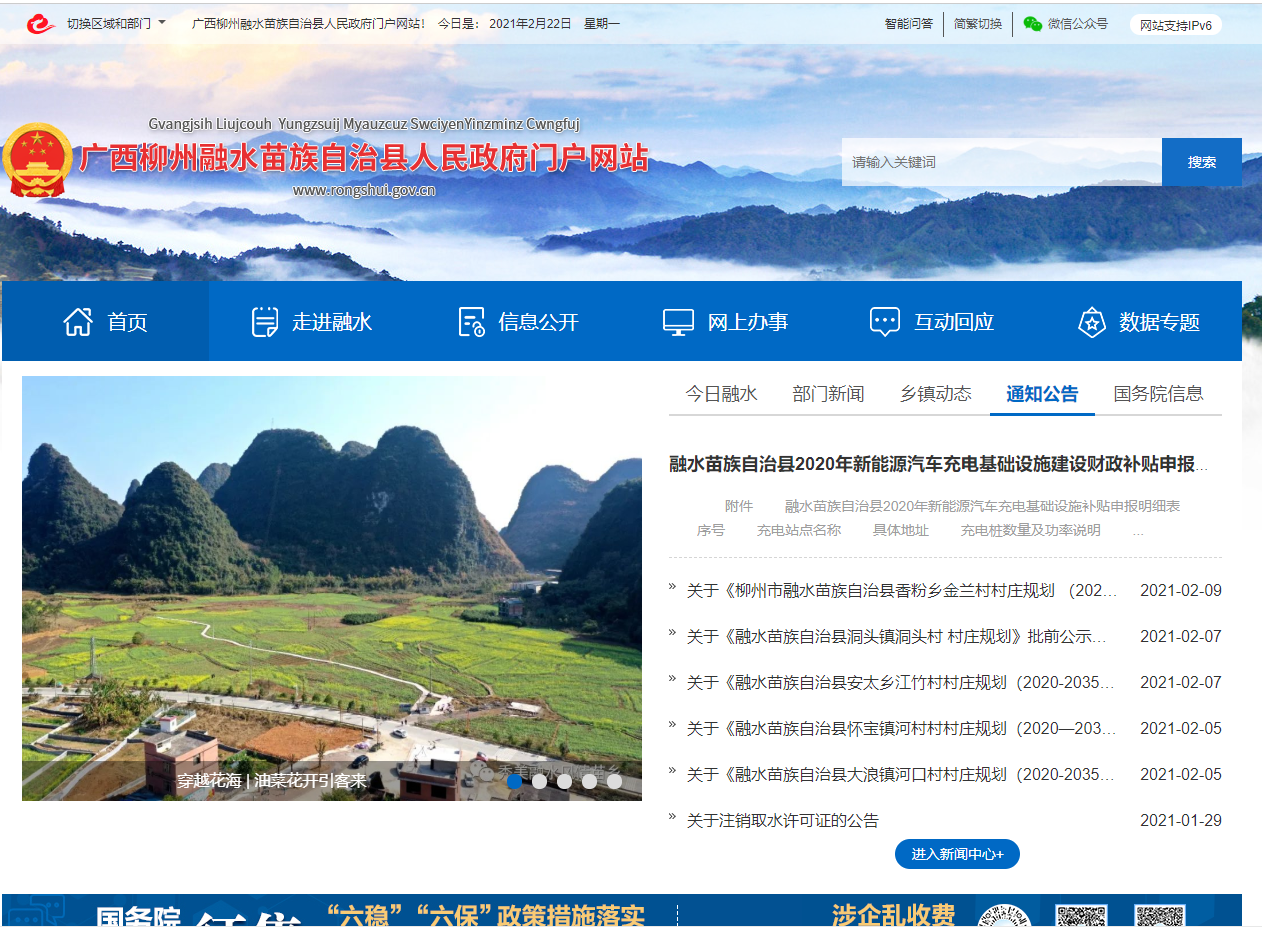Click the 信息公开 document icon
The image size is (1262, 927).
[471, 322]
